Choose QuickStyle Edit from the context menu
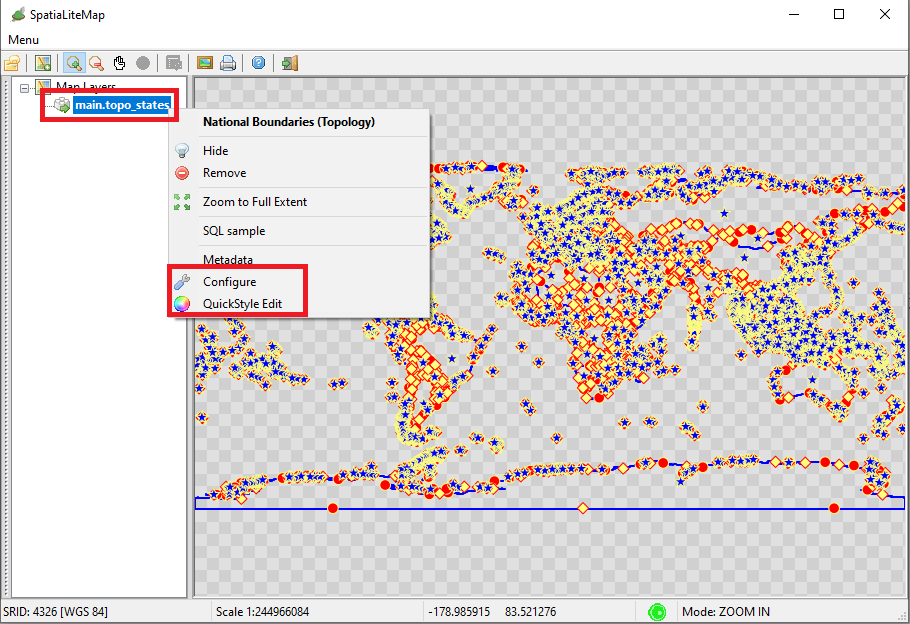 (242, 304)
